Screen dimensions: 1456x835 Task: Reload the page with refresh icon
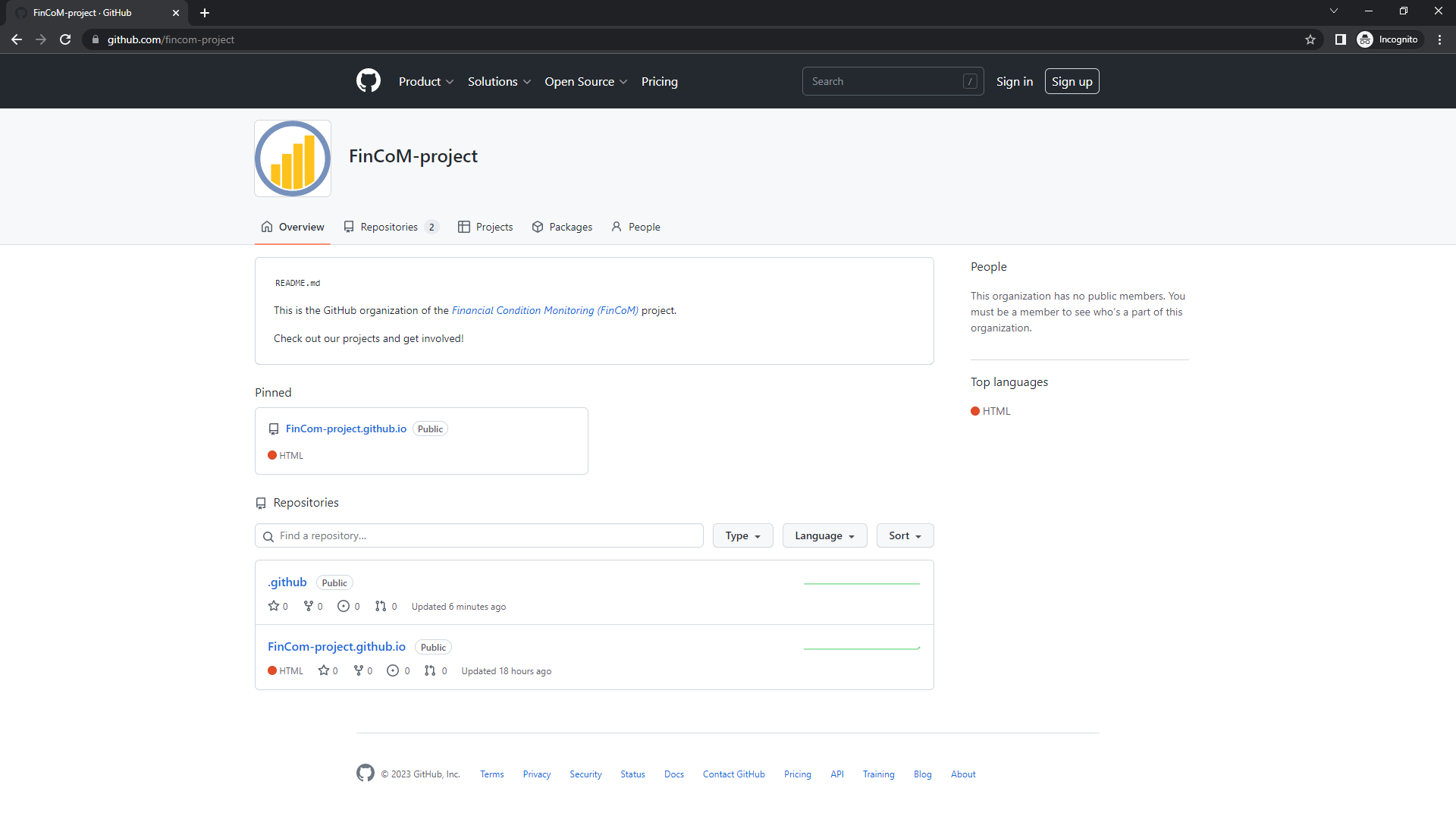[x=65, y=39]
